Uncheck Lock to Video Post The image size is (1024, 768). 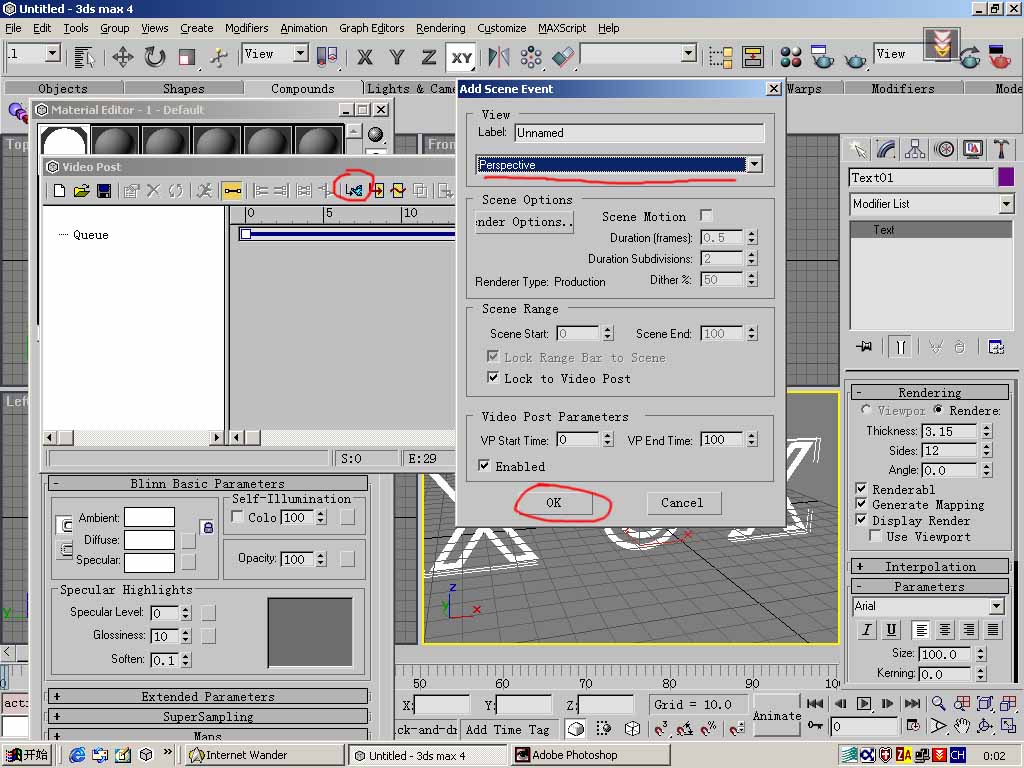(x=493, y=378)
